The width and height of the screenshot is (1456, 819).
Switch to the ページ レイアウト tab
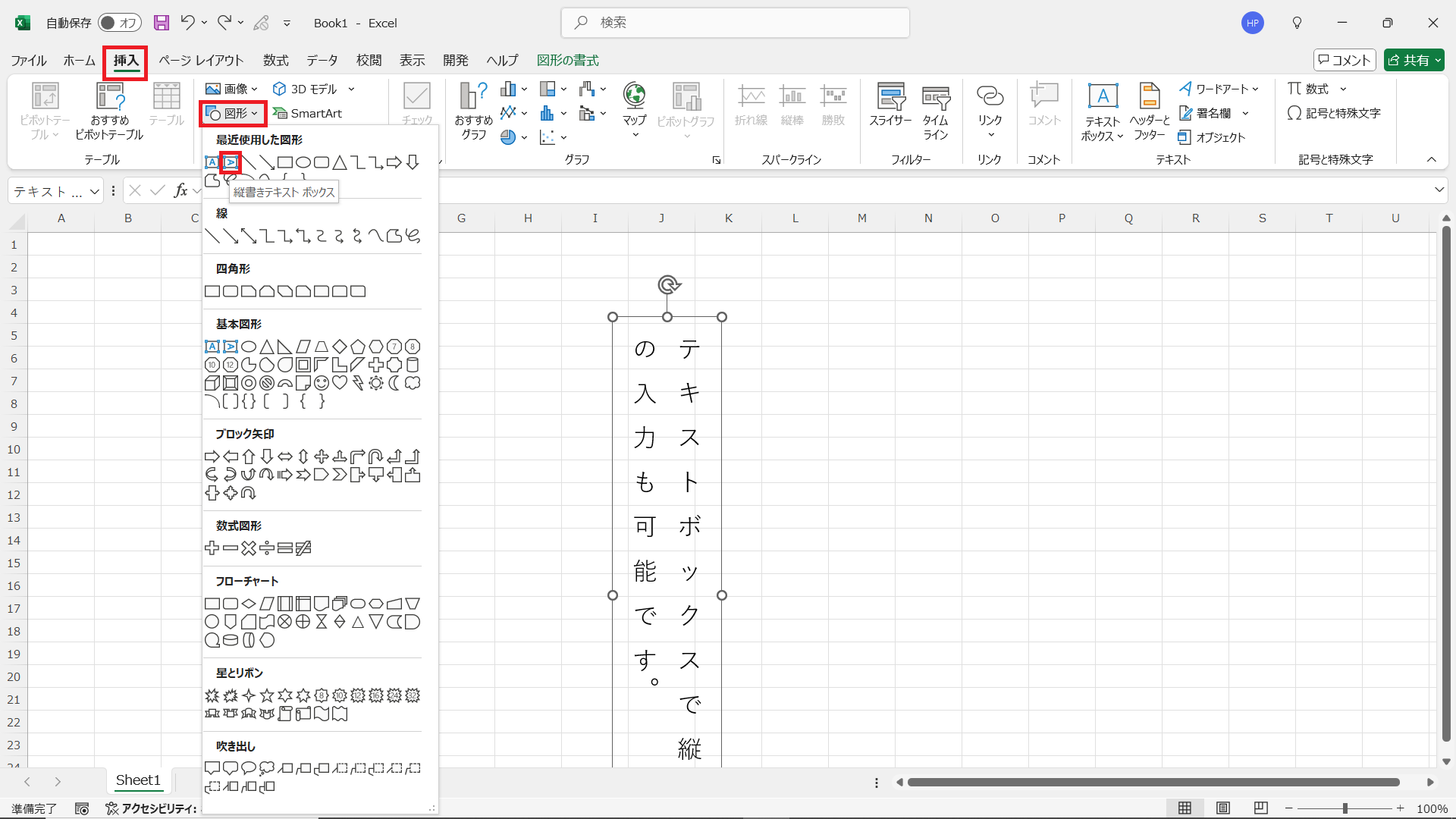201,60
